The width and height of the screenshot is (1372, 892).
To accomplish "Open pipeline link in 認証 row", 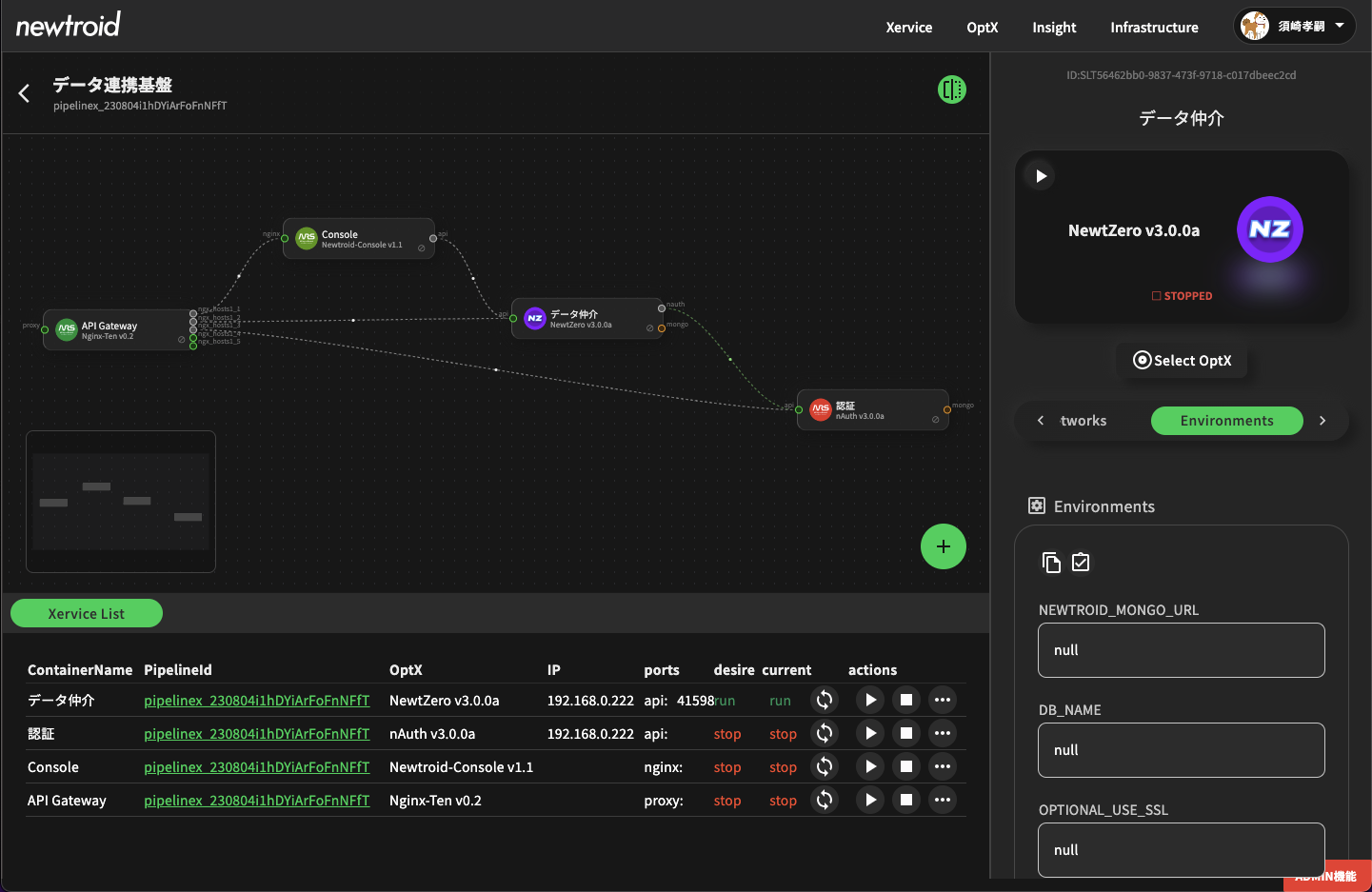I will 257,734.
